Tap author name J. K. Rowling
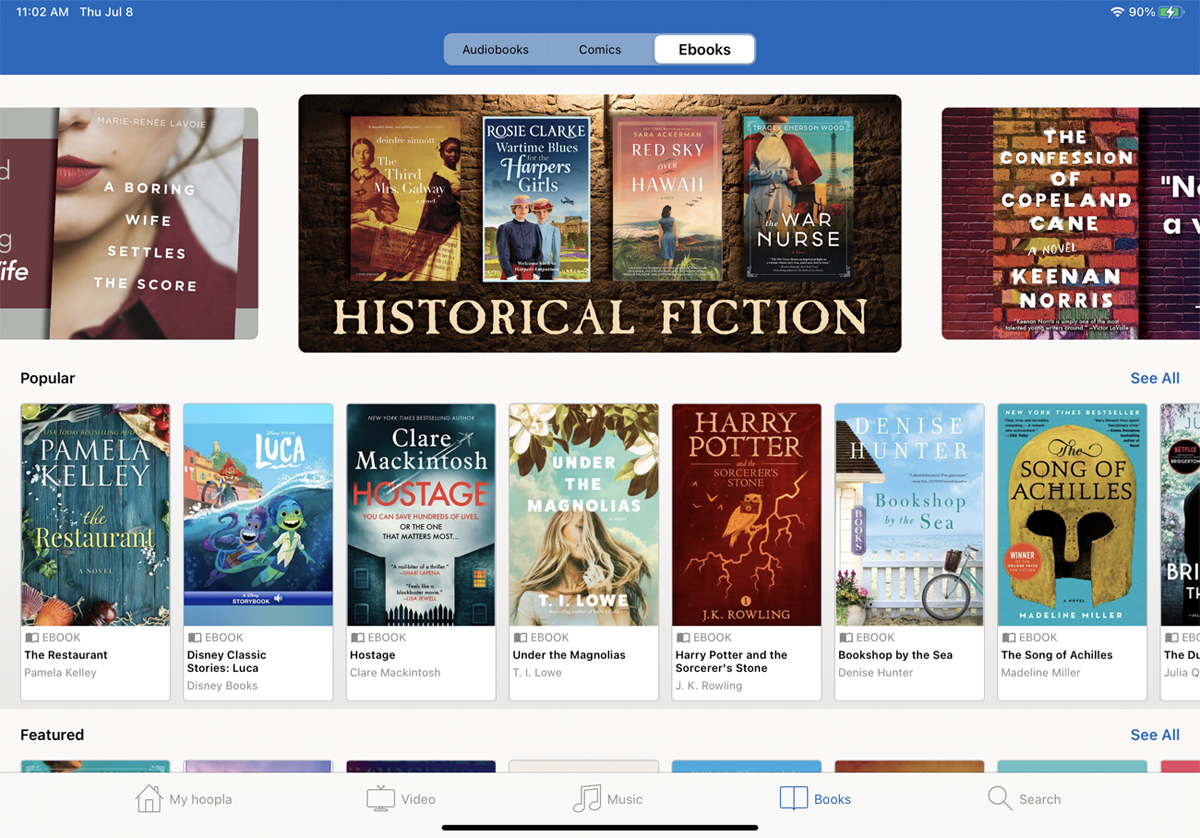1200x838 pixels. 709,686
